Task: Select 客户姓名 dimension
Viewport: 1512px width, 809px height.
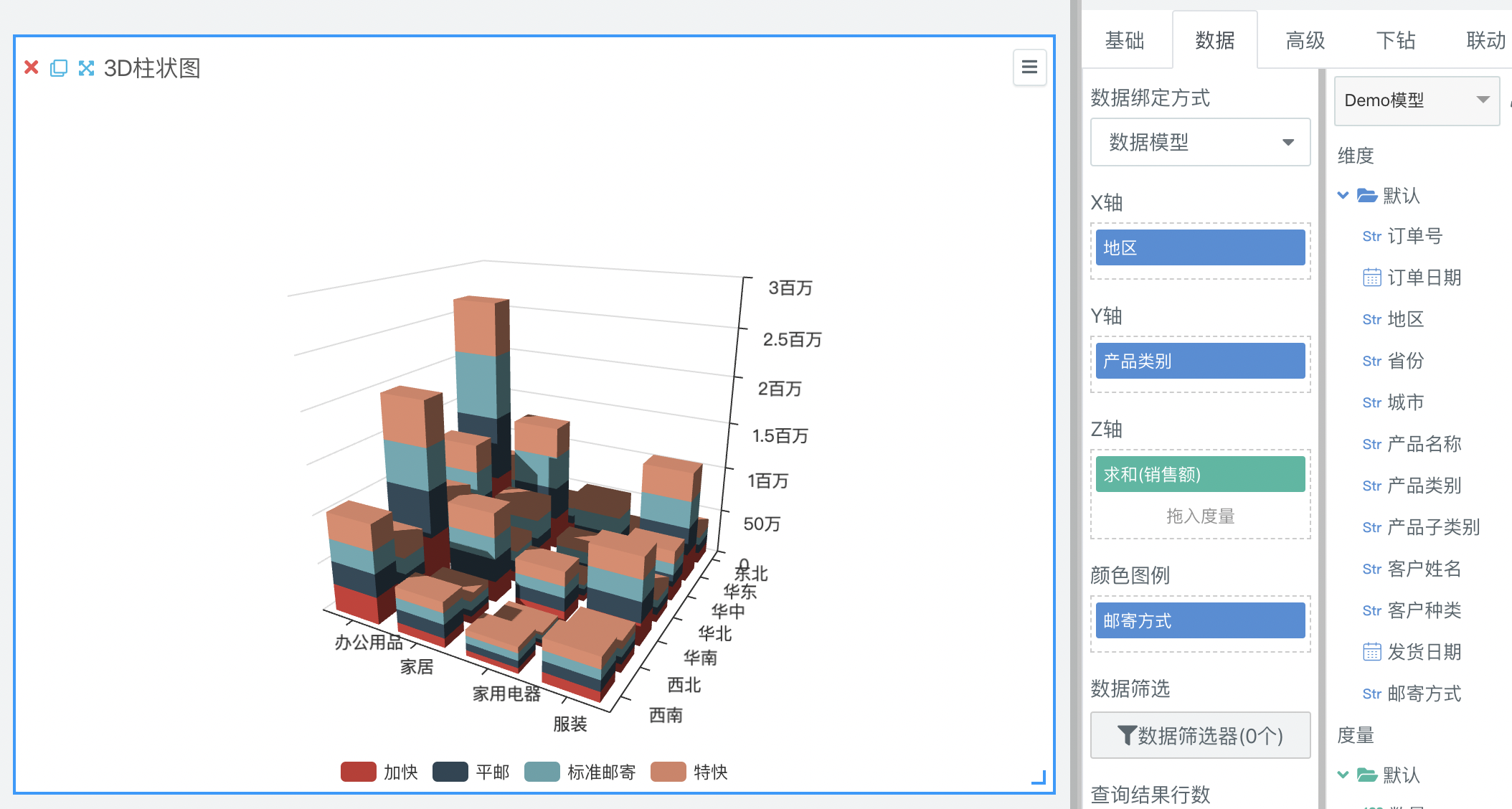Action: pos(1424,569)
